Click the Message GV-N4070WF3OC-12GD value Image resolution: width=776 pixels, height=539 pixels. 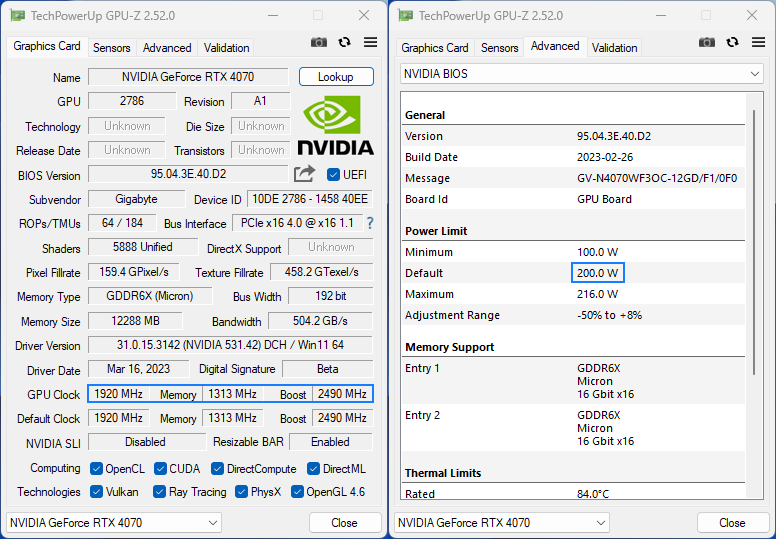657,178
